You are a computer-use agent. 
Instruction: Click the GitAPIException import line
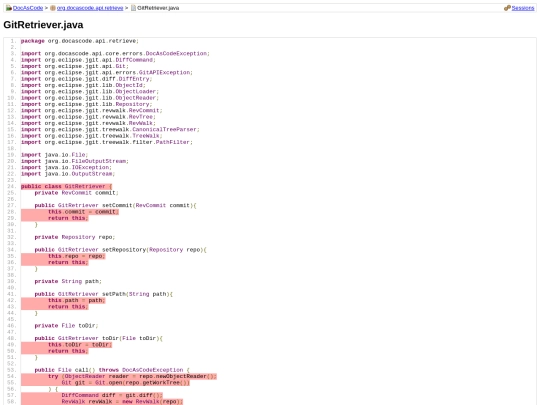(107, 73)
